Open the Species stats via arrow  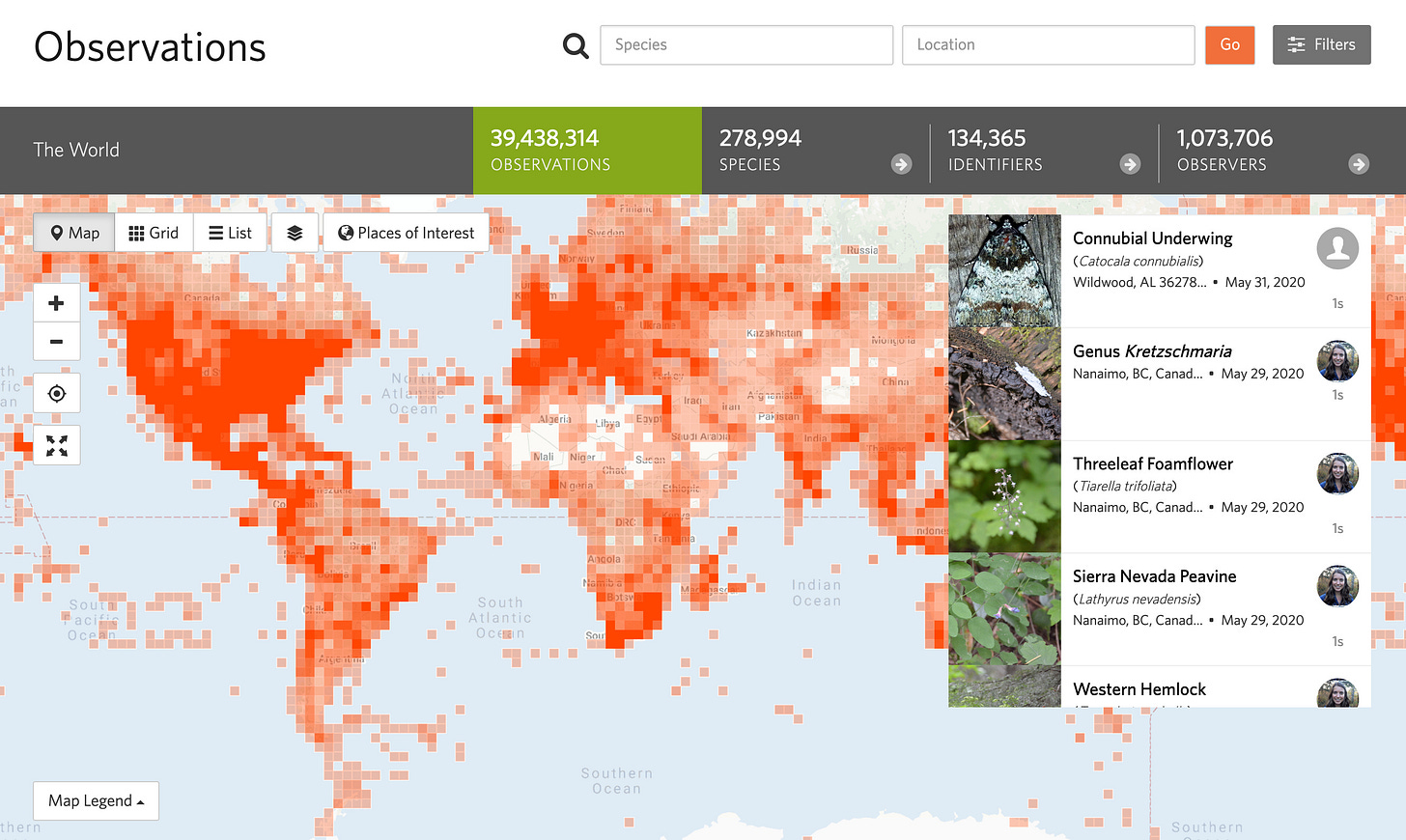click(900, 164)
